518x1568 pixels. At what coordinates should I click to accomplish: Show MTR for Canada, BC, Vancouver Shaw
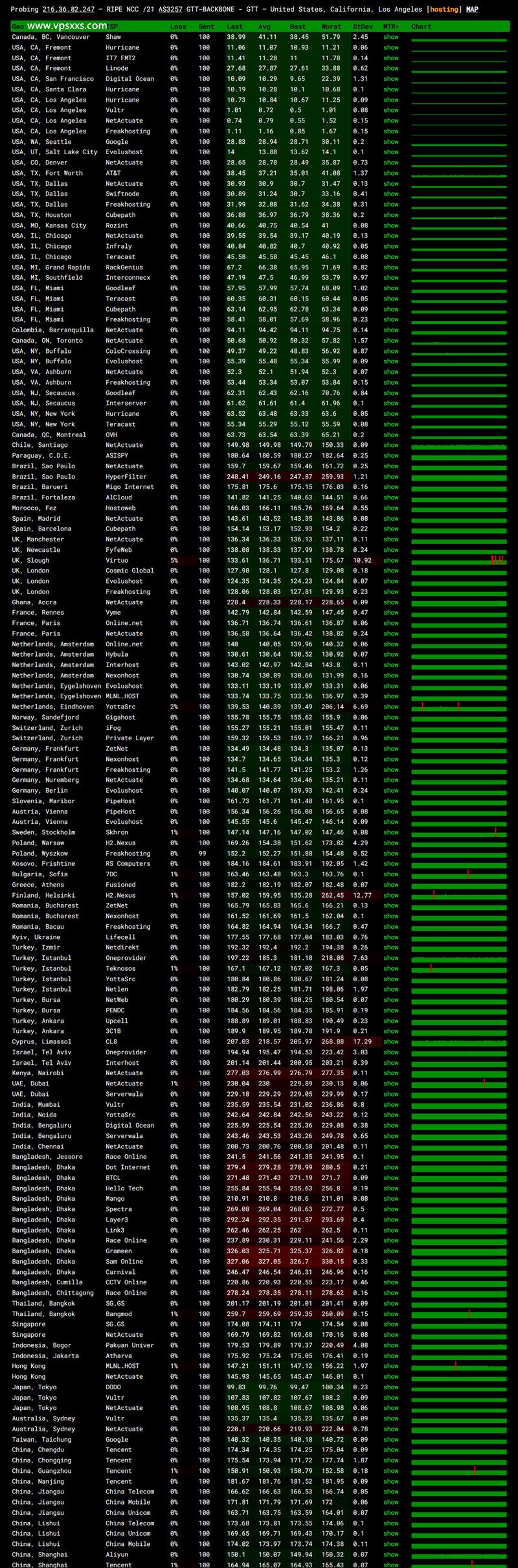390,37
